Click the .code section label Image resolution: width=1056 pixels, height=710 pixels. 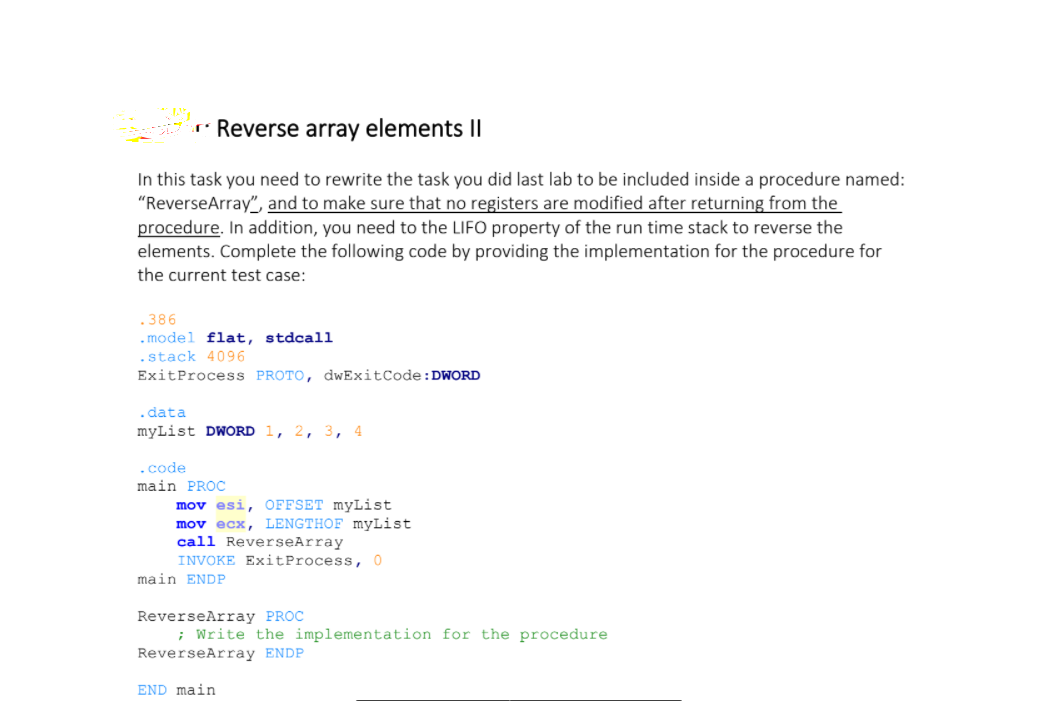pyautogui.click(x=161, y=468)
